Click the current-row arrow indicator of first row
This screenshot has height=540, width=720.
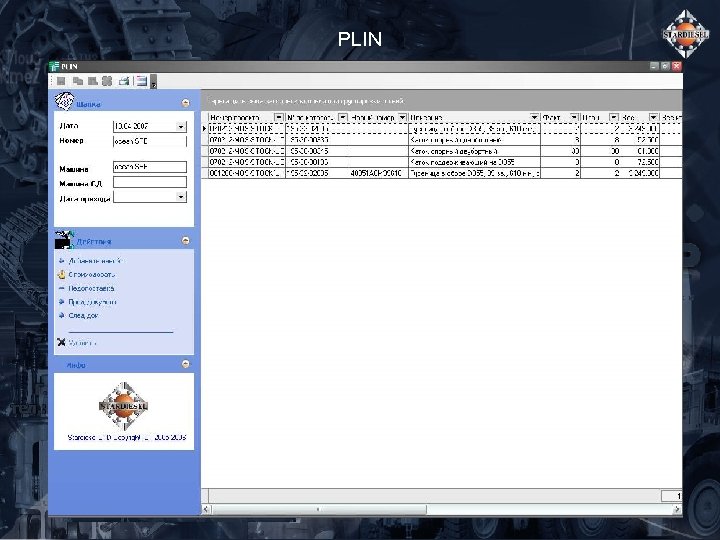coord(204,129)
